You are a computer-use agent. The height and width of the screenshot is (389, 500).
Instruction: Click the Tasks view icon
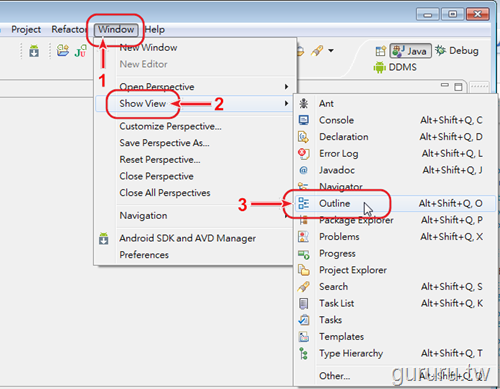pyautogui.click(x=304, y=320)
